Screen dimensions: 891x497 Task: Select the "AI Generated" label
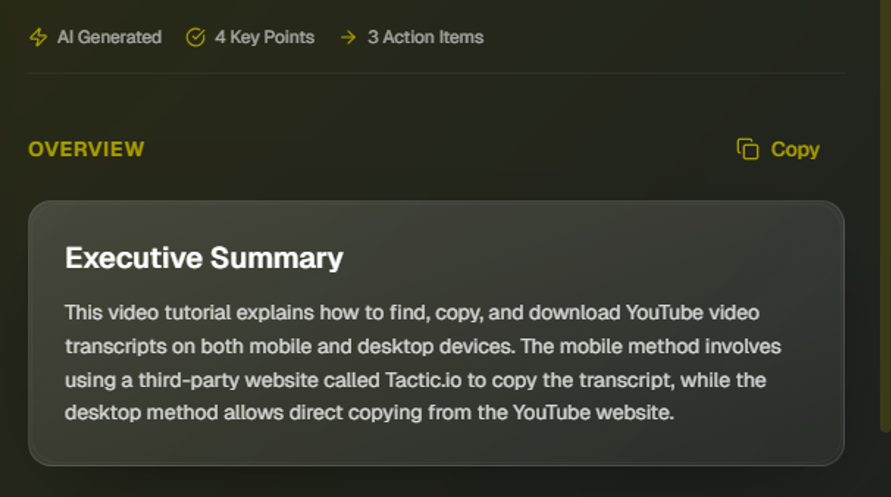109,37
